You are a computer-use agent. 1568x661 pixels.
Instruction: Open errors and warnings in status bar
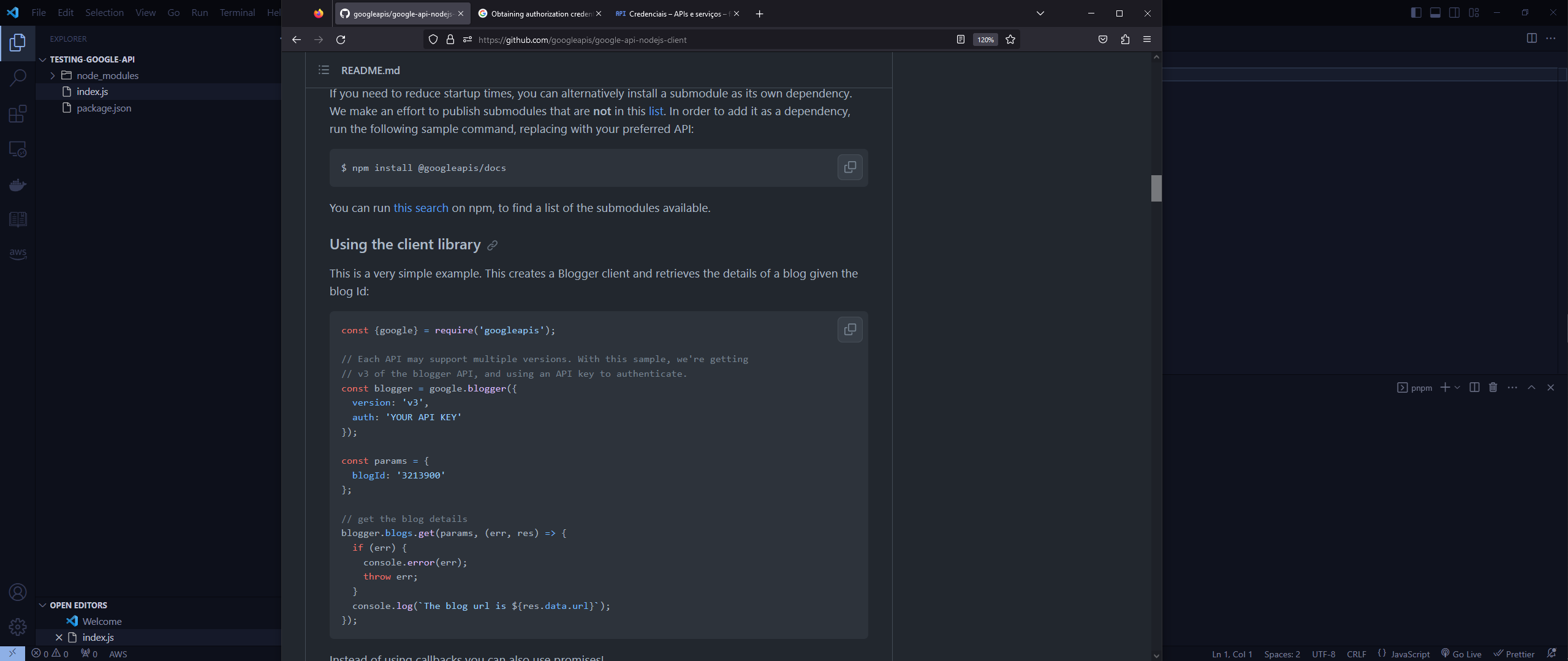50,654
